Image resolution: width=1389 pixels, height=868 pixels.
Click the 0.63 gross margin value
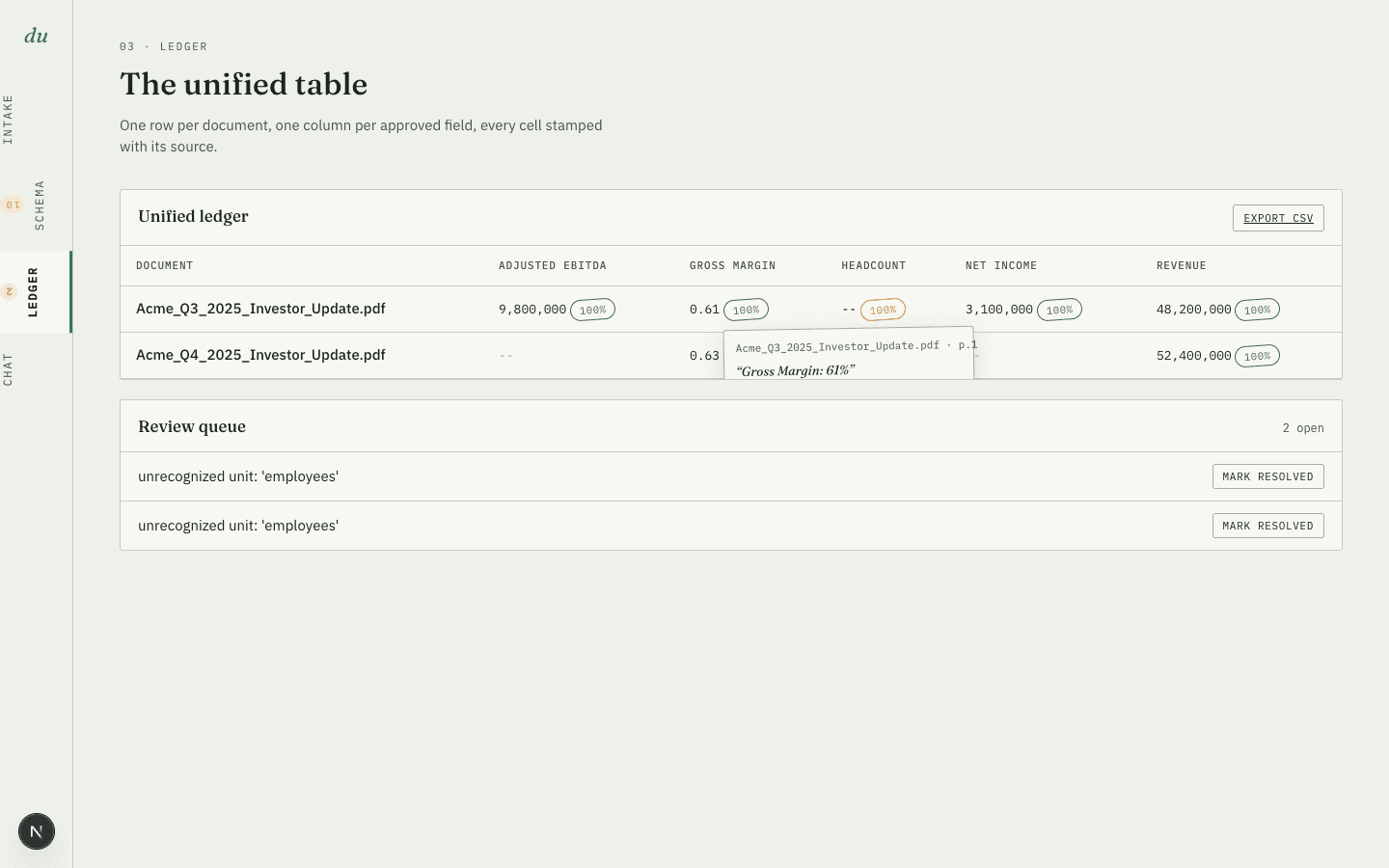(x=704, y=356)
